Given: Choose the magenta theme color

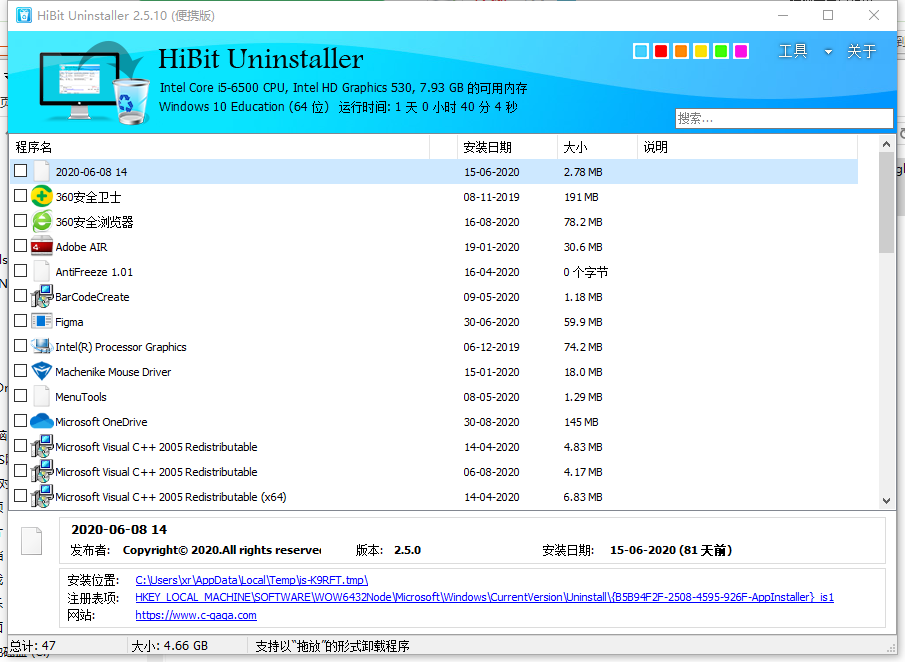Looking at the screenshot, I should (741, 51).
